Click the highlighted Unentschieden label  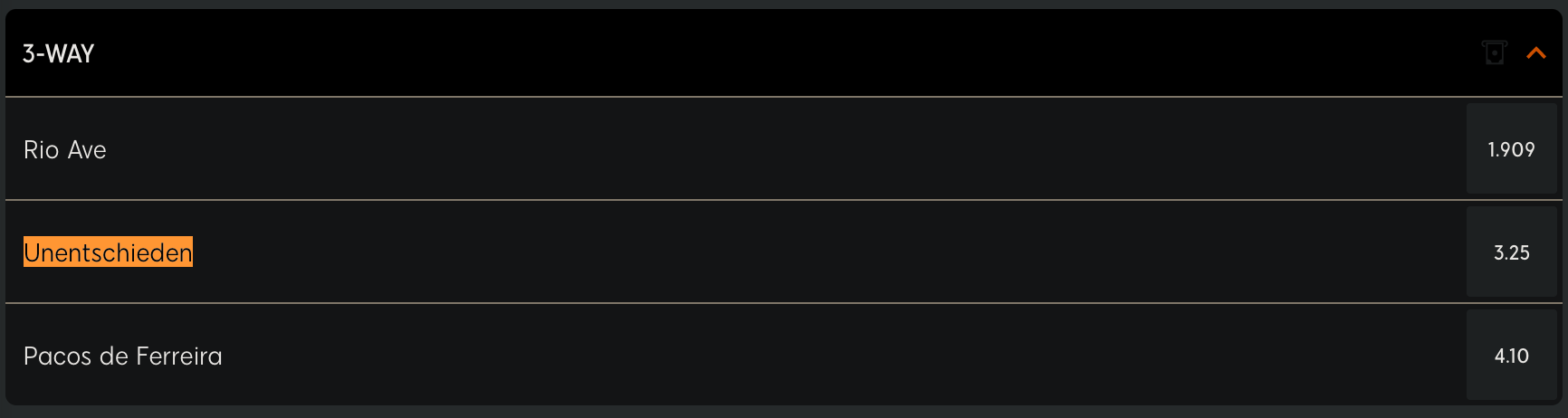pos(108,252)
